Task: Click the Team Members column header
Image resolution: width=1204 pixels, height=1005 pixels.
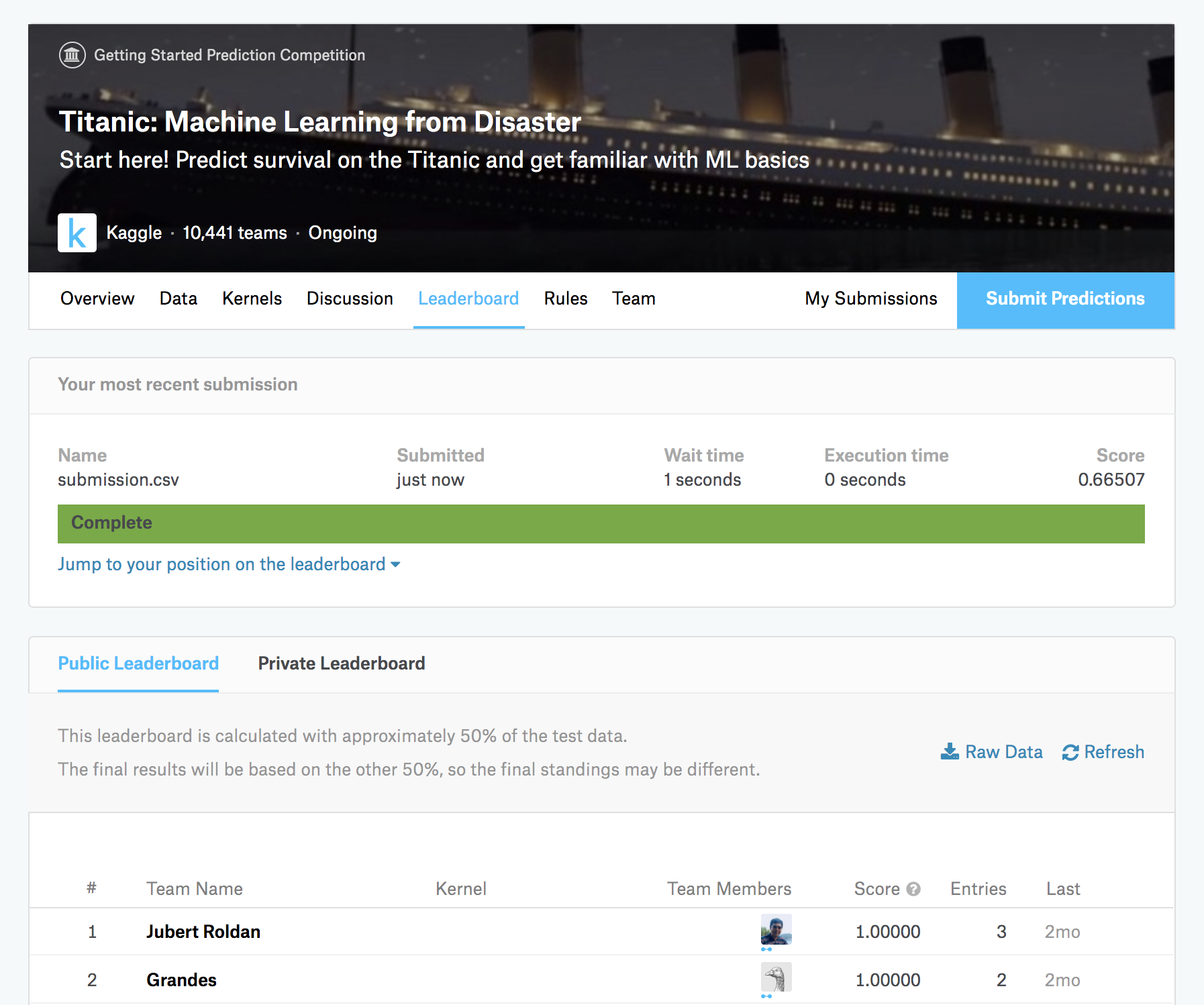Action: coord(730,889)
